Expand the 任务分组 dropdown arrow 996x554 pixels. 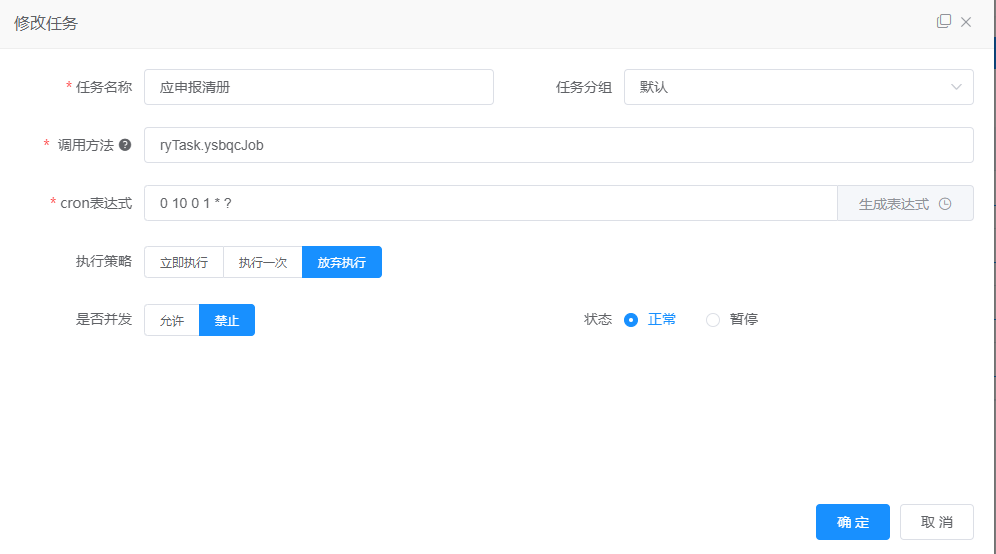click(x=956, y=87)
